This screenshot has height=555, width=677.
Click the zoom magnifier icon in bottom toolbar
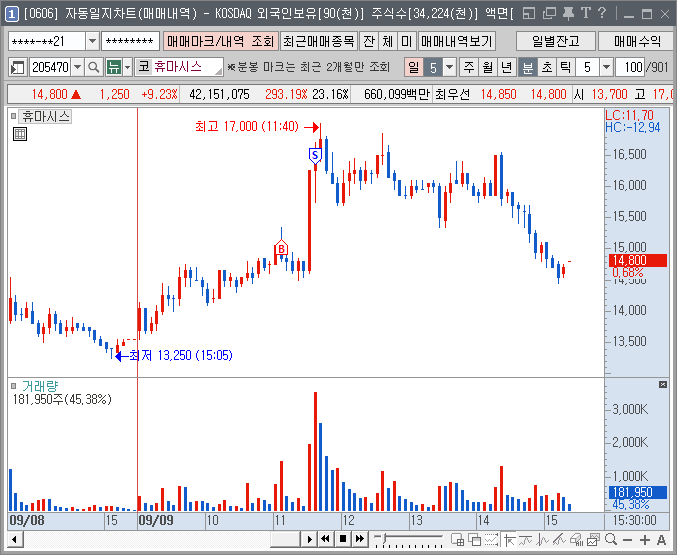pyautogui.click(x=611, y=539)
